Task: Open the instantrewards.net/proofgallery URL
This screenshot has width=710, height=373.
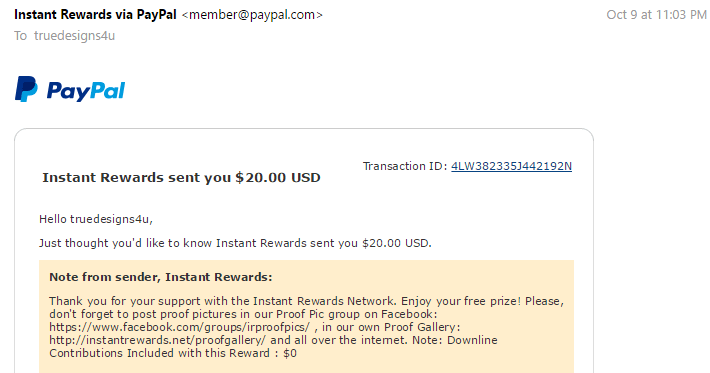Action: point(158,340)
